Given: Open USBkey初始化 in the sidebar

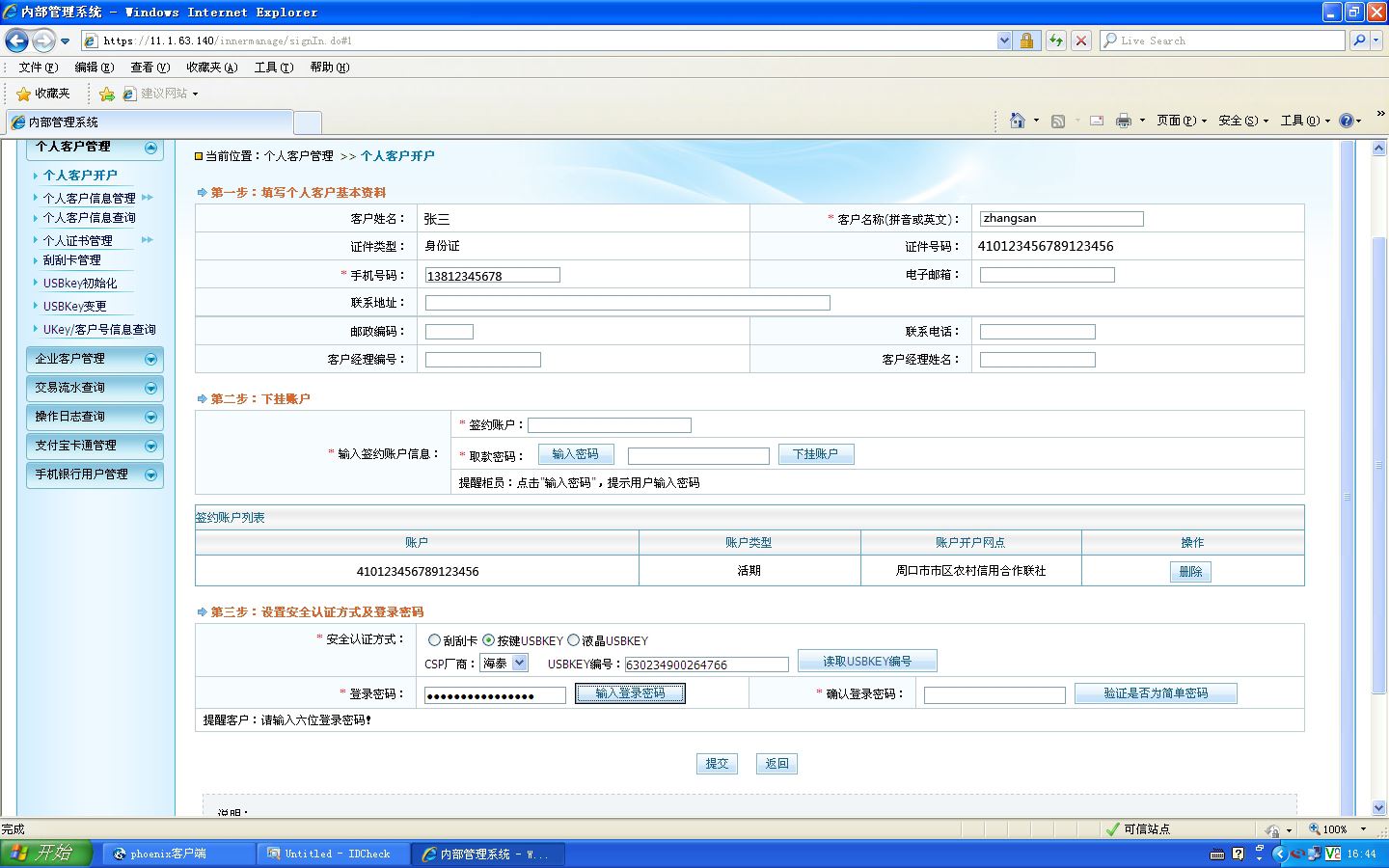Looking at the screenshot, I should [80, 284].
